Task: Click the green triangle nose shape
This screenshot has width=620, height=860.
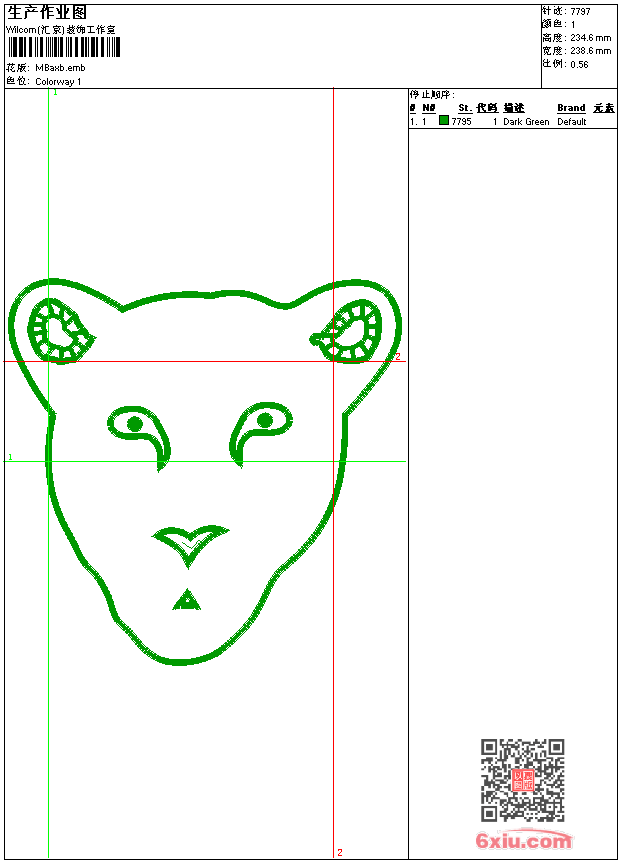Action: point(185,600)
